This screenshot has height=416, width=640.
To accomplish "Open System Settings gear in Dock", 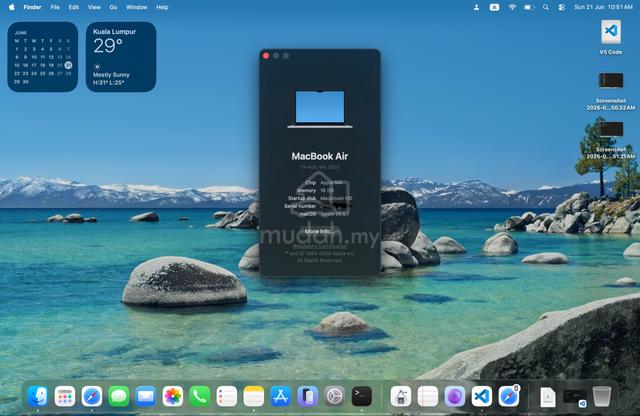I will pos(334,396).
